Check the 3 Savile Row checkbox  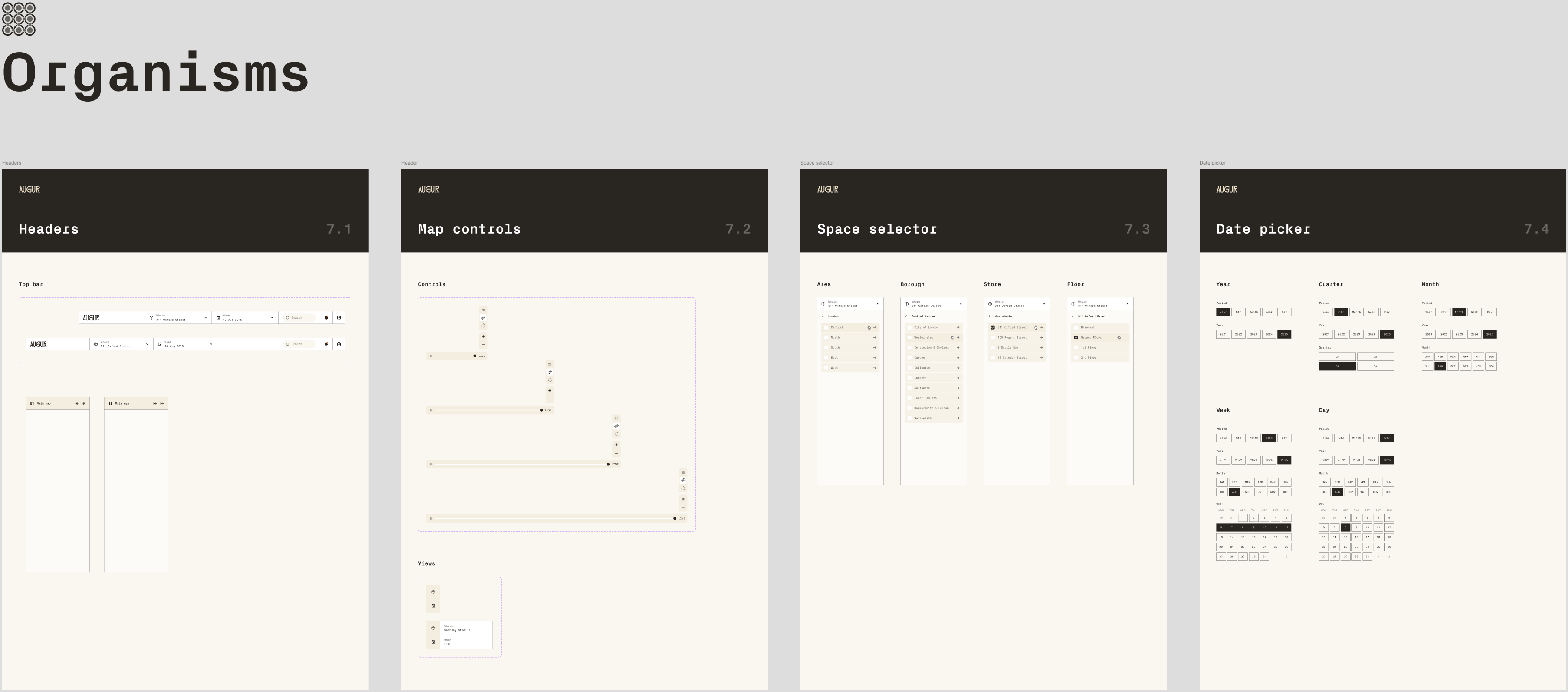point(993,348)
